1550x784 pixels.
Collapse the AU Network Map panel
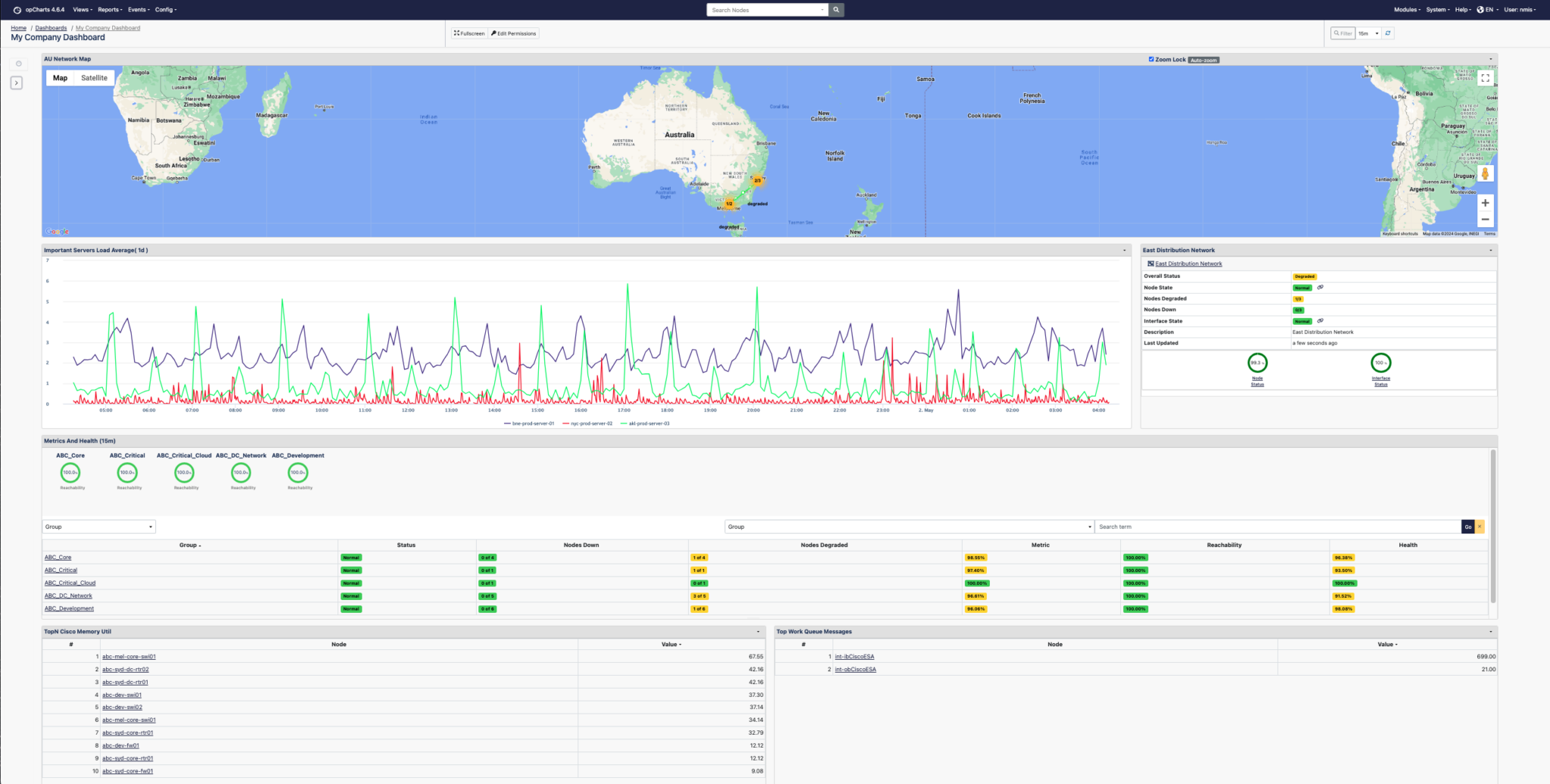pyautogui.click(x=1491, y=59)
